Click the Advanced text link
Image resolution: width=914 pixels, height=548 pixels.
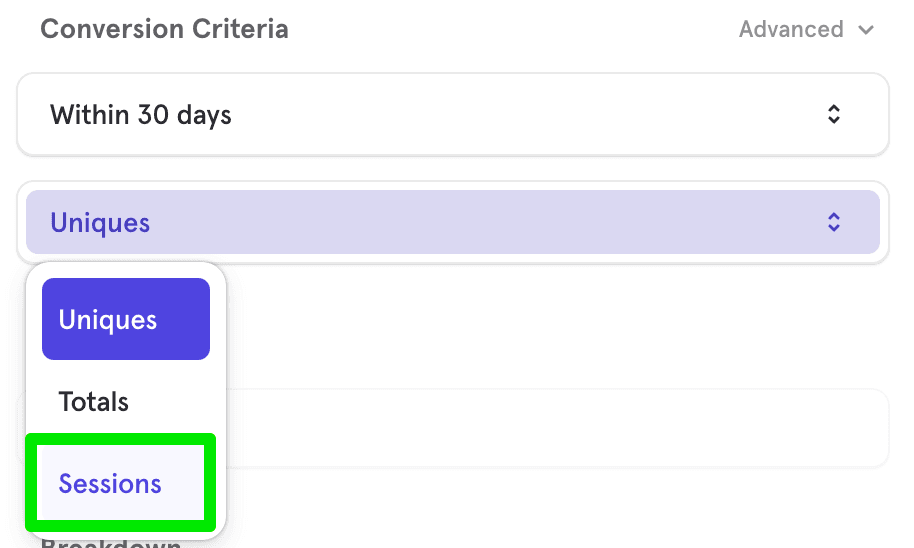coord(791,29)
